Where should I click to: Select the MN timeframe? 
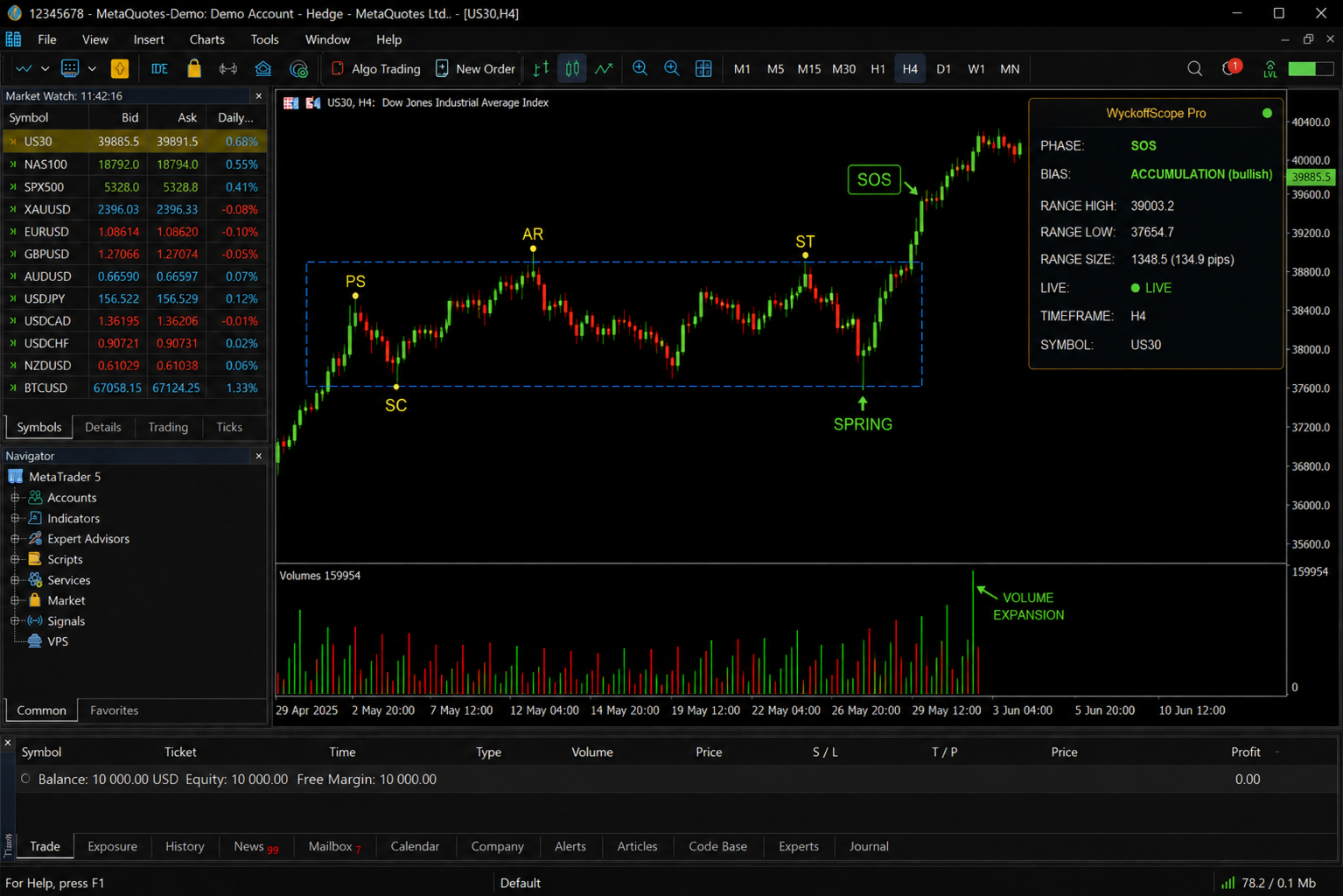tap(1010, 68)
